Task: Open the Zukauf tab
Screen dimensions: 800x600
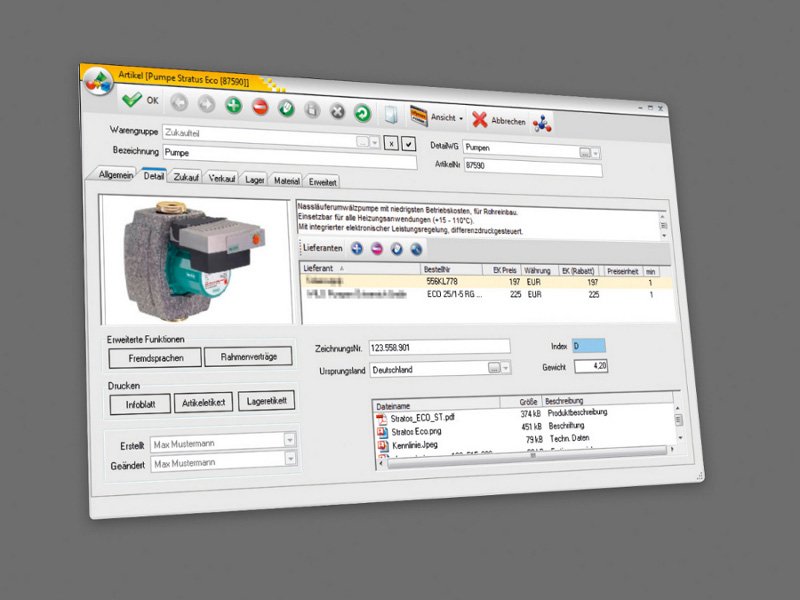Action: point(186,177)
